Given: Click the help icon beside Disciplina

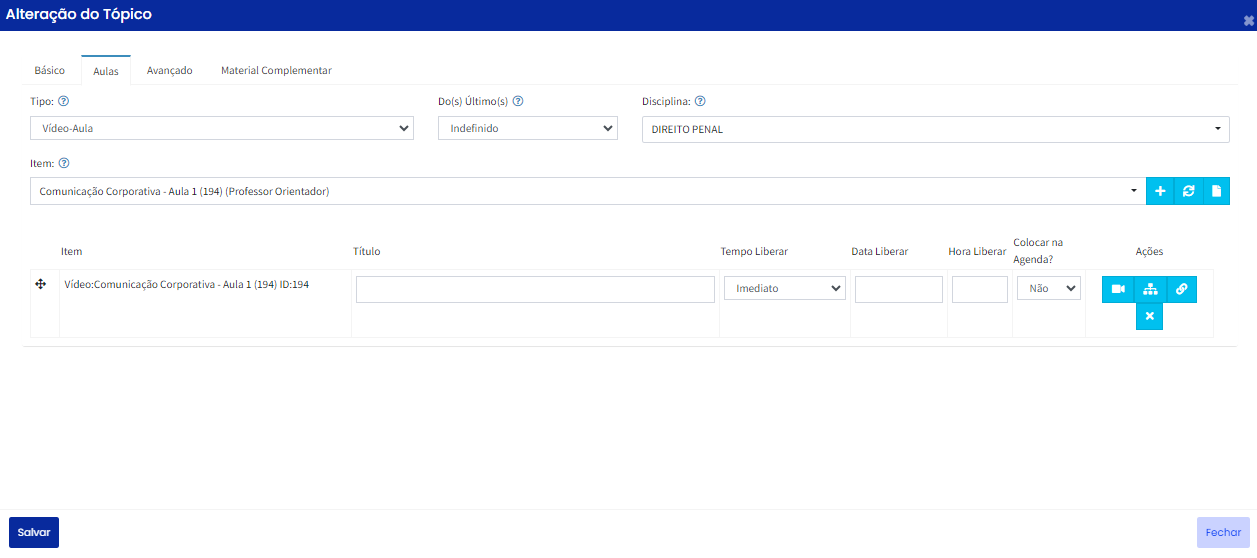Looking at the screenshot, I should point(700,101).
